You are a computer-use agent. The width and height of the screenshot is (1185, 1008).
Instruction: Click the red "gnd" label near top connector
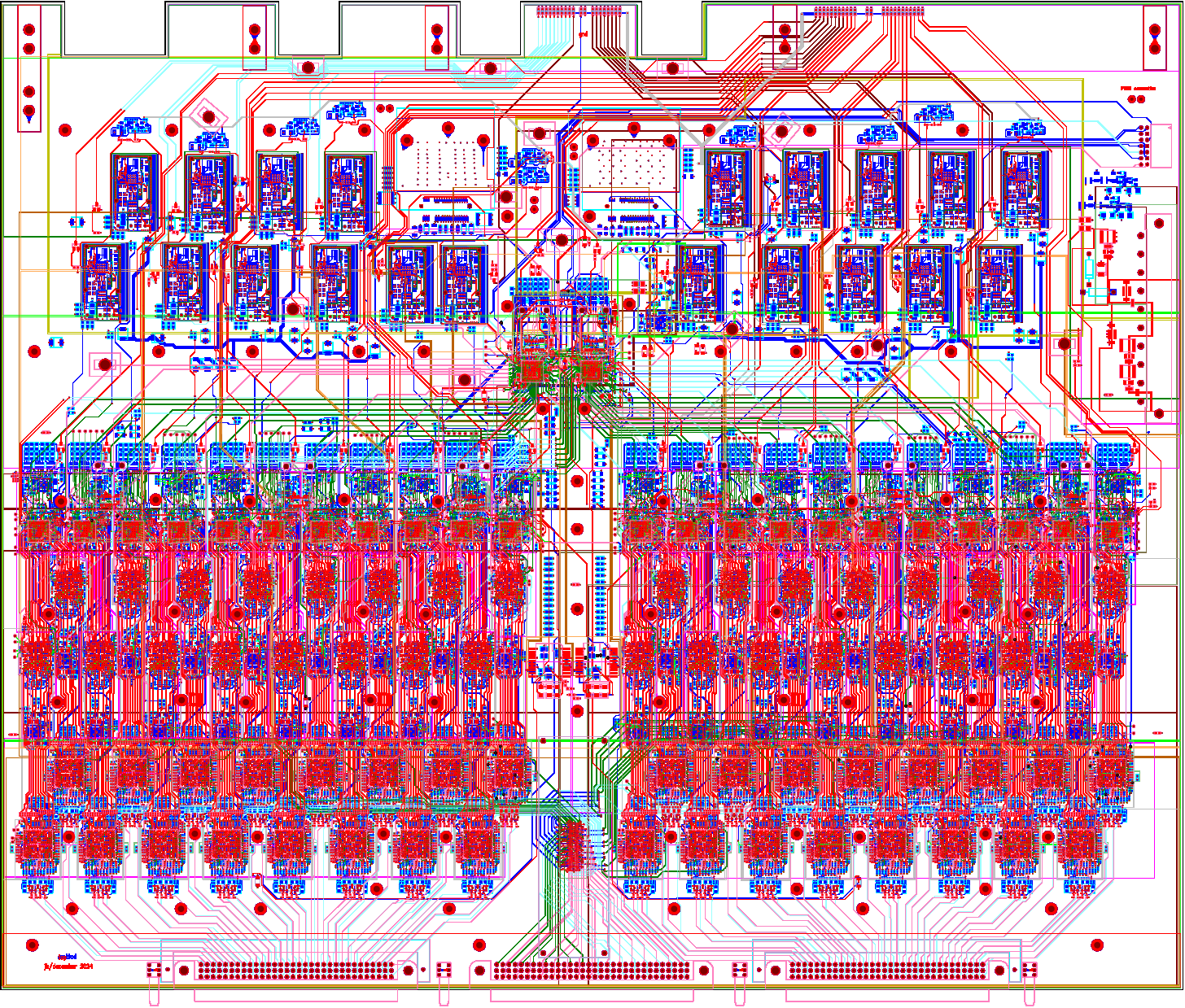(x=583, y=34)
